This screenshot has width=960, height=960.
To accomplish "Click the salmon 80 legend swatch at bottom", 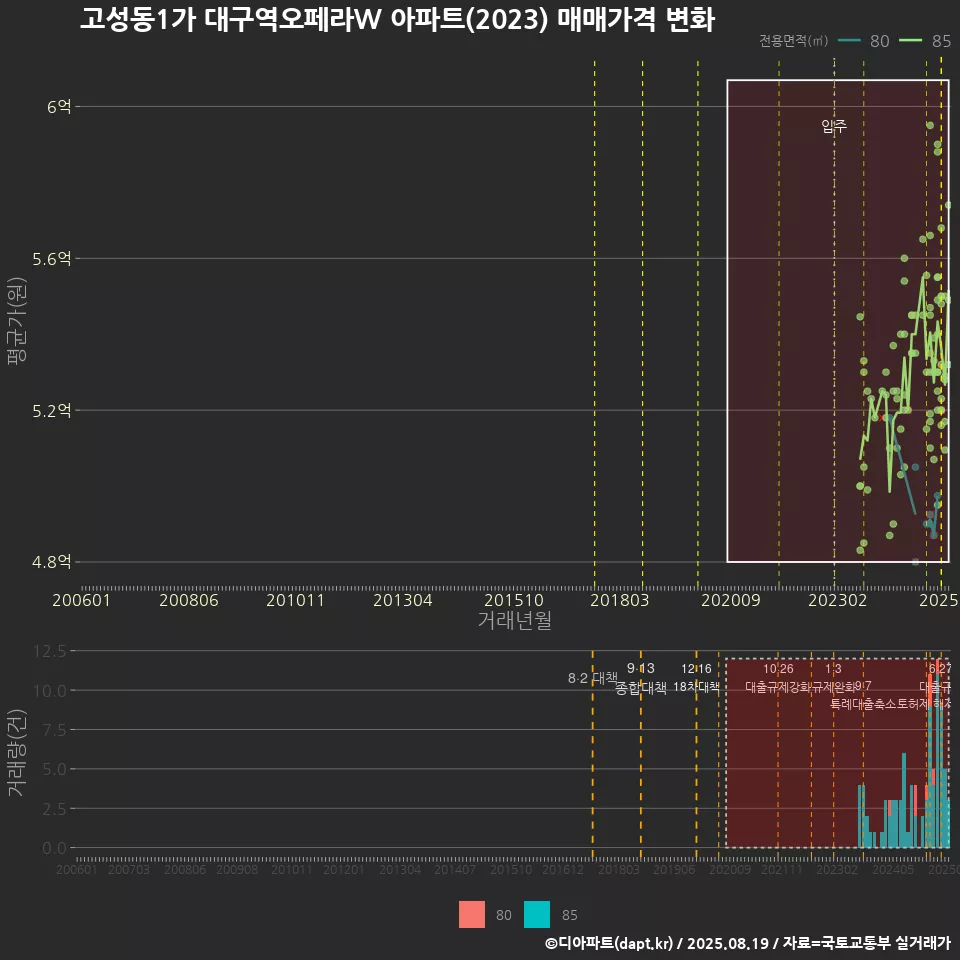I will click(x=471, y=915).
